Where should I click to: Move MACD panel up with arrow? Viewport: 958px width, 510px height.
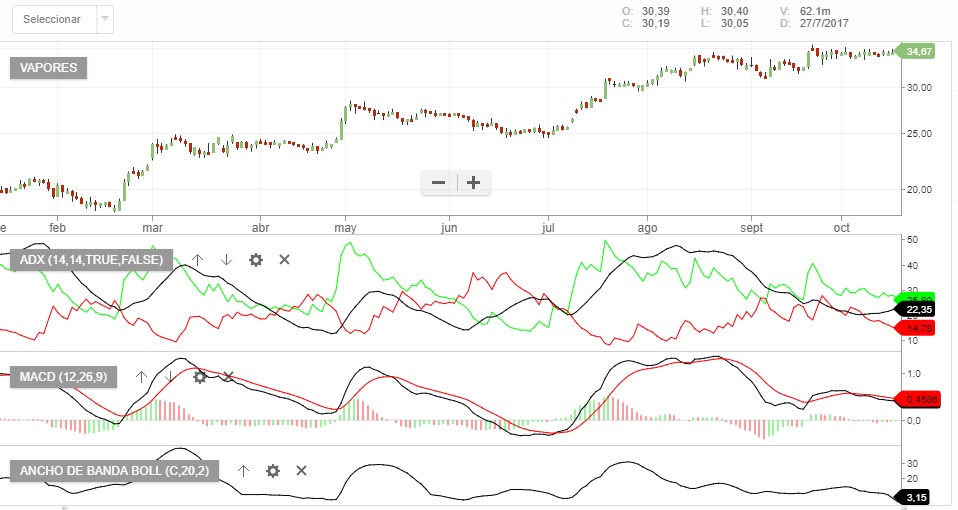point(141,377)
